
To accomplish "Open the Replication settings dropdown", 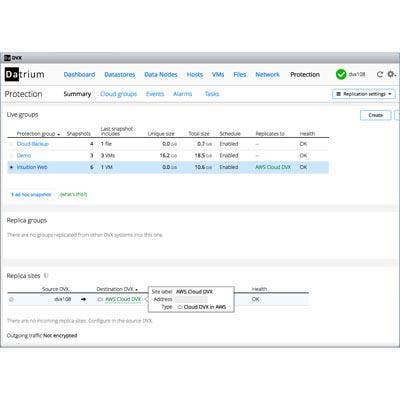I will 364,94.
